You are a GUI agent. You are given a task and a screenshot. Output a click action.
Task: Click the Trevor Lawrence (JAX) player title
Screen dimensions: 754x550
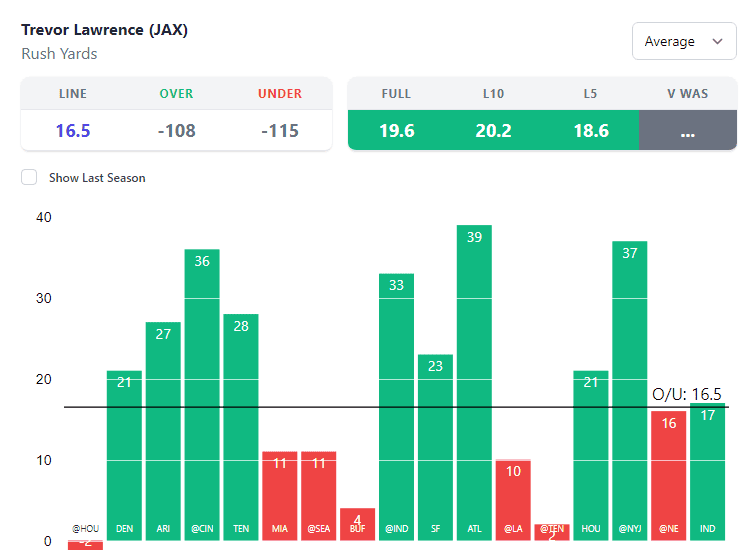coord(104,30)
